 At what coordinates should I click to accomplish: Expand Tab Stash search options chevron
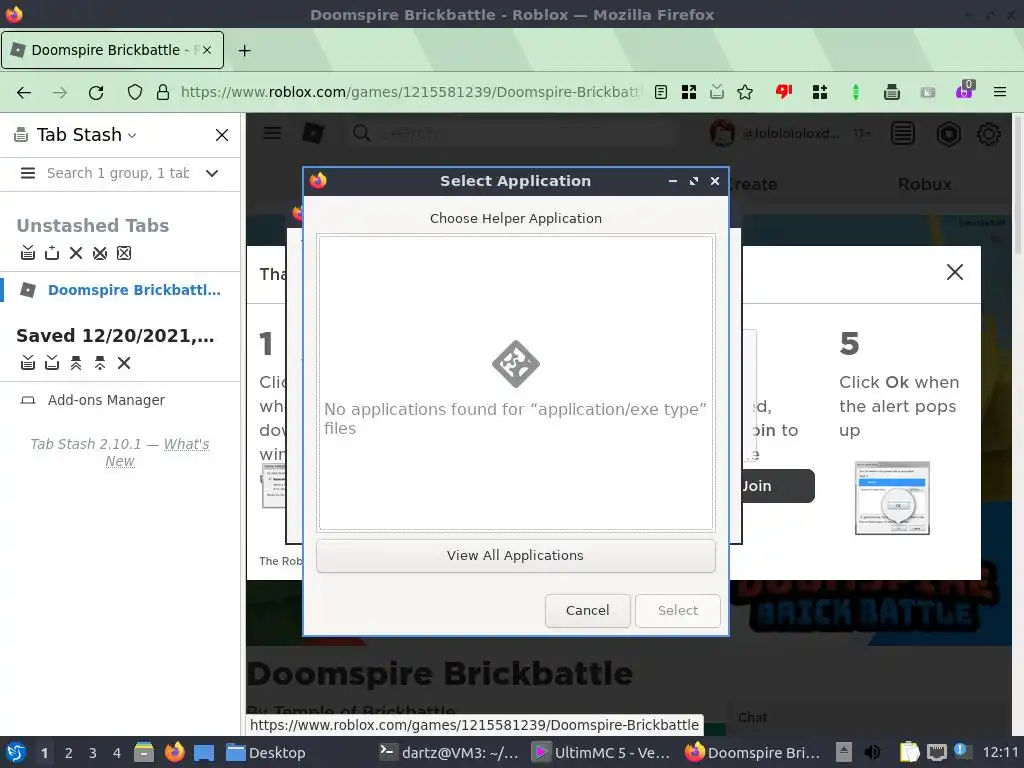pos(212,173)
